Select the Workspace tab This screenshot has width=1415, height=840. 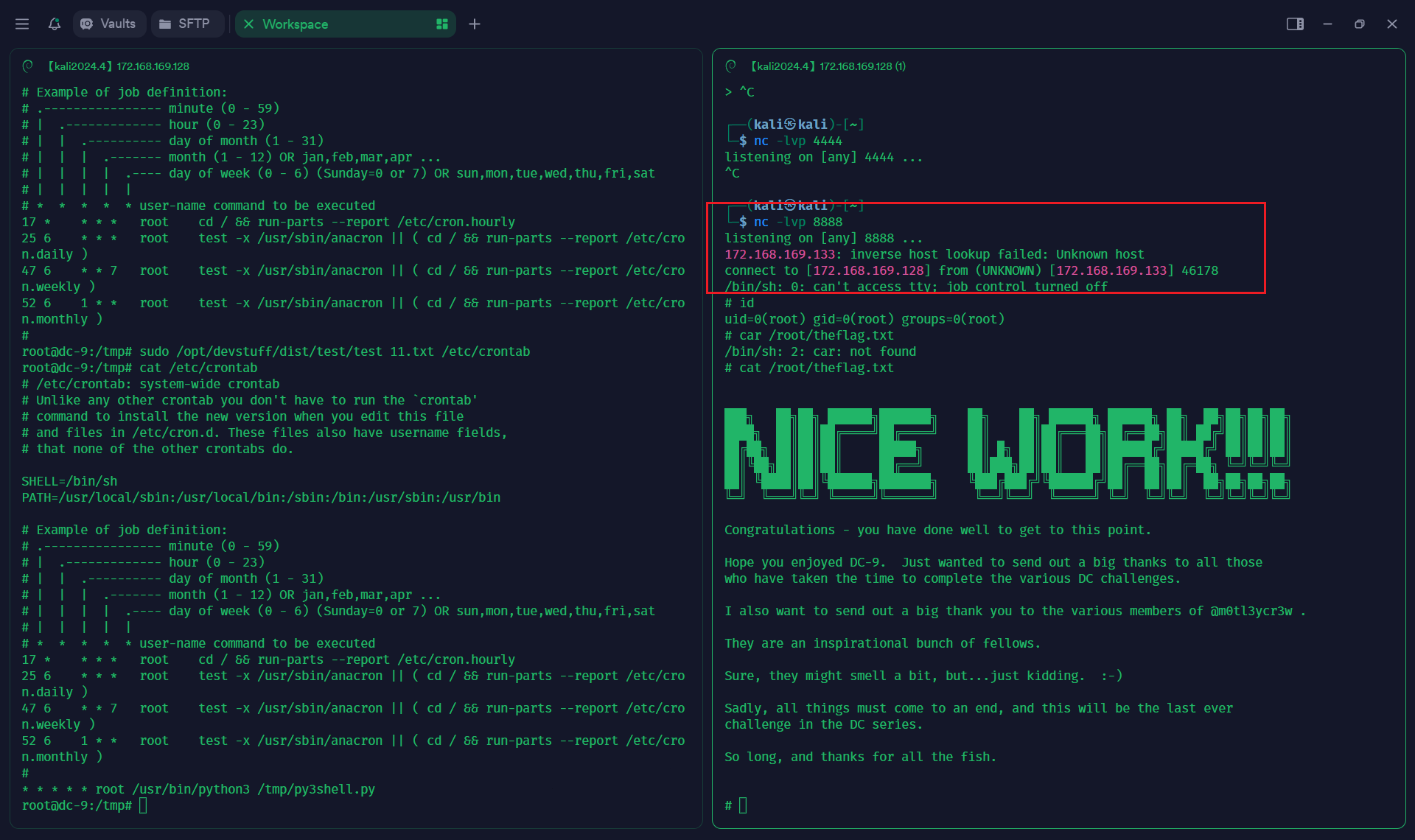[x=345, y=24]
